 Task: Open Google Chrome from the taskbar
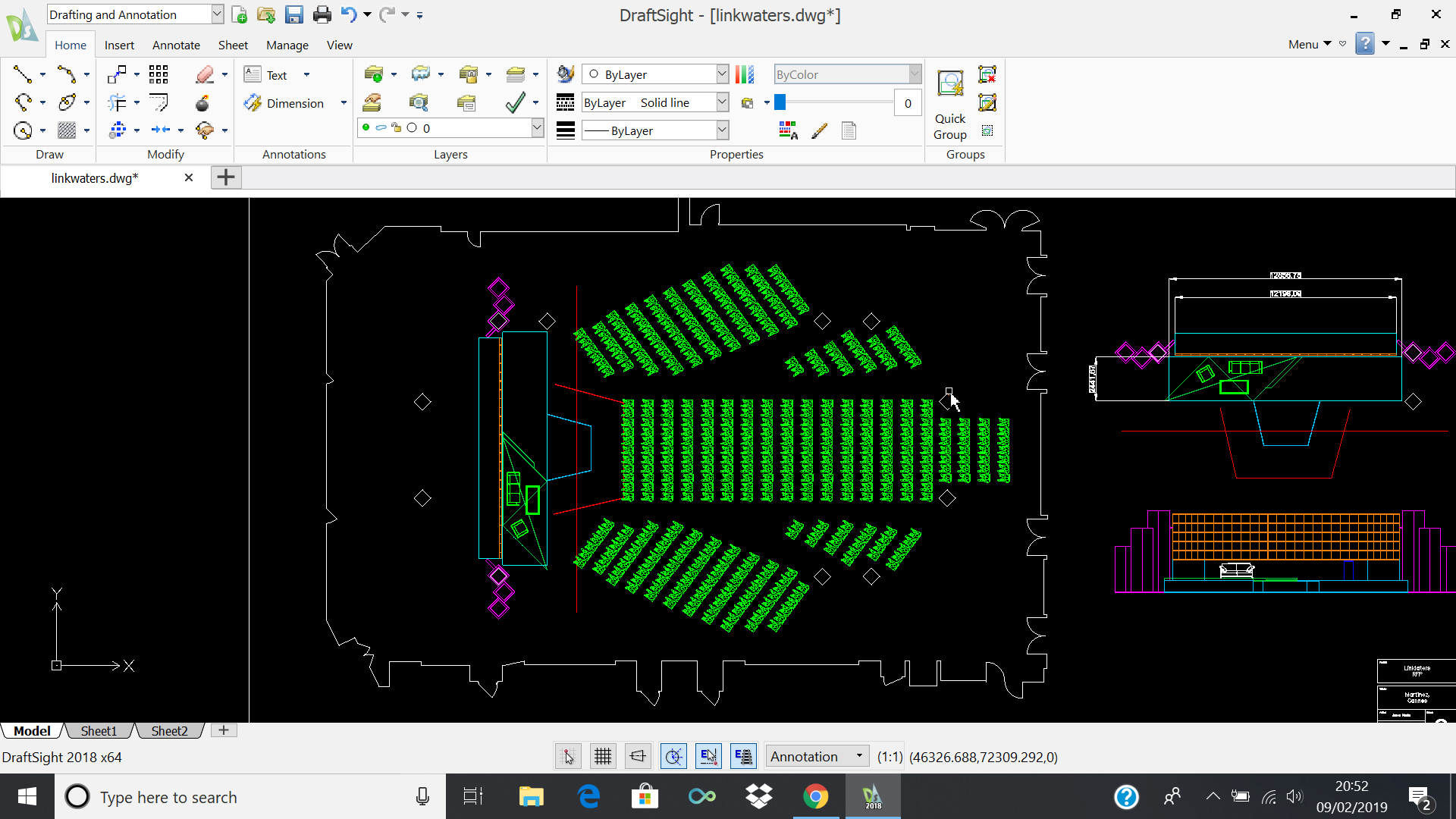coord(815,796)
